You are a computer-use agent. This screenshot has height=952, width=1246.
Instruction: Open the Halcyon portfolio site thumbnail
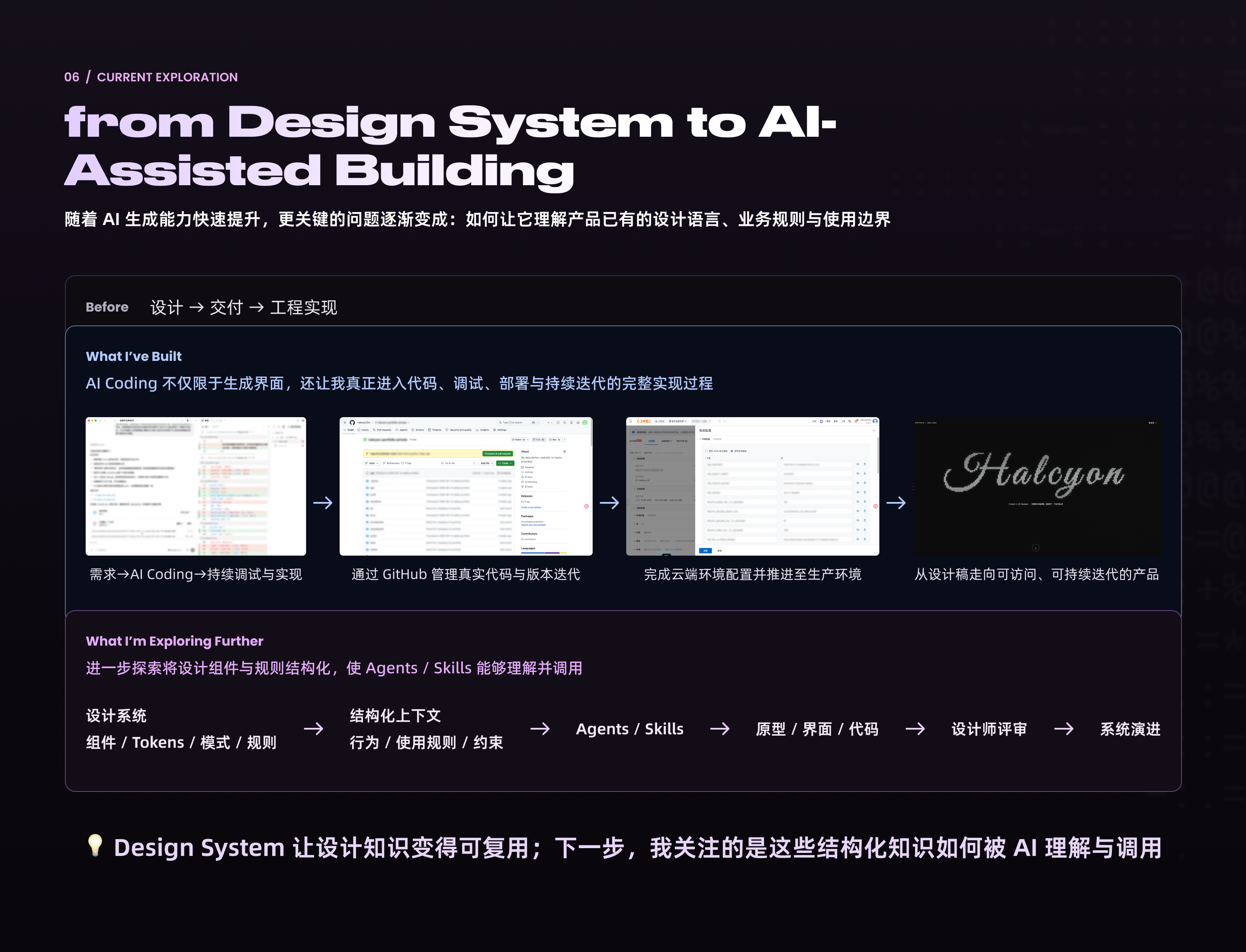pos(1036,486)
